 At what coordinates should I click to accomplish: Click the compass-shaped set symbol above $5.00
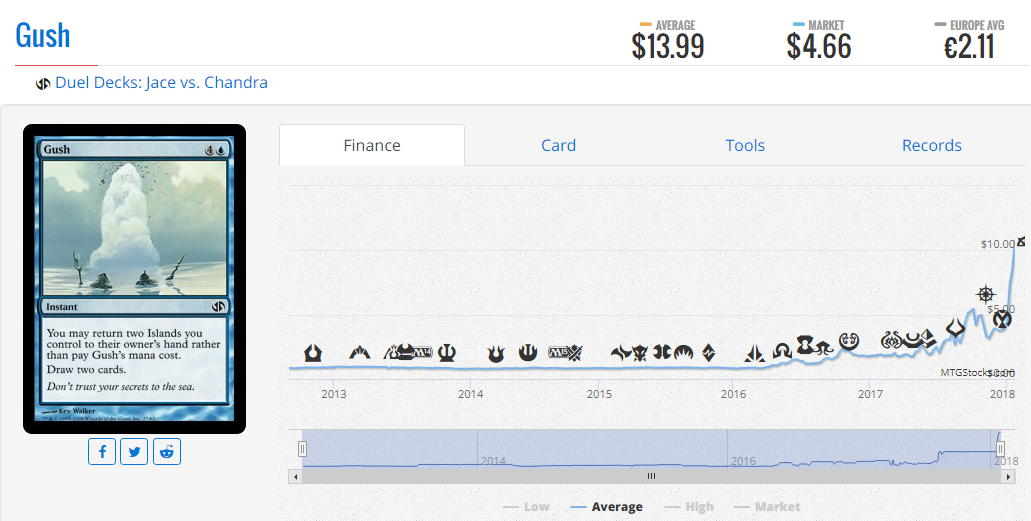coord(986,294)
